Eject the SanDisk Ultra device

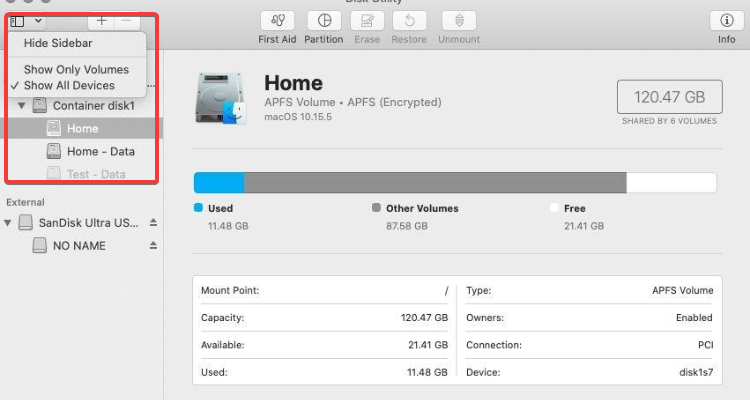(153, 222)
